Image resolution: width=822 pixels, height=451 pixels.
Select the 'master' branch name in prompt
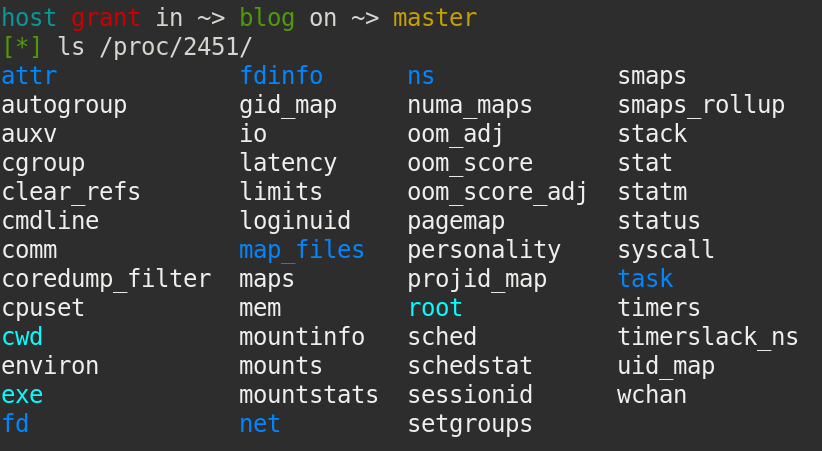435,18
